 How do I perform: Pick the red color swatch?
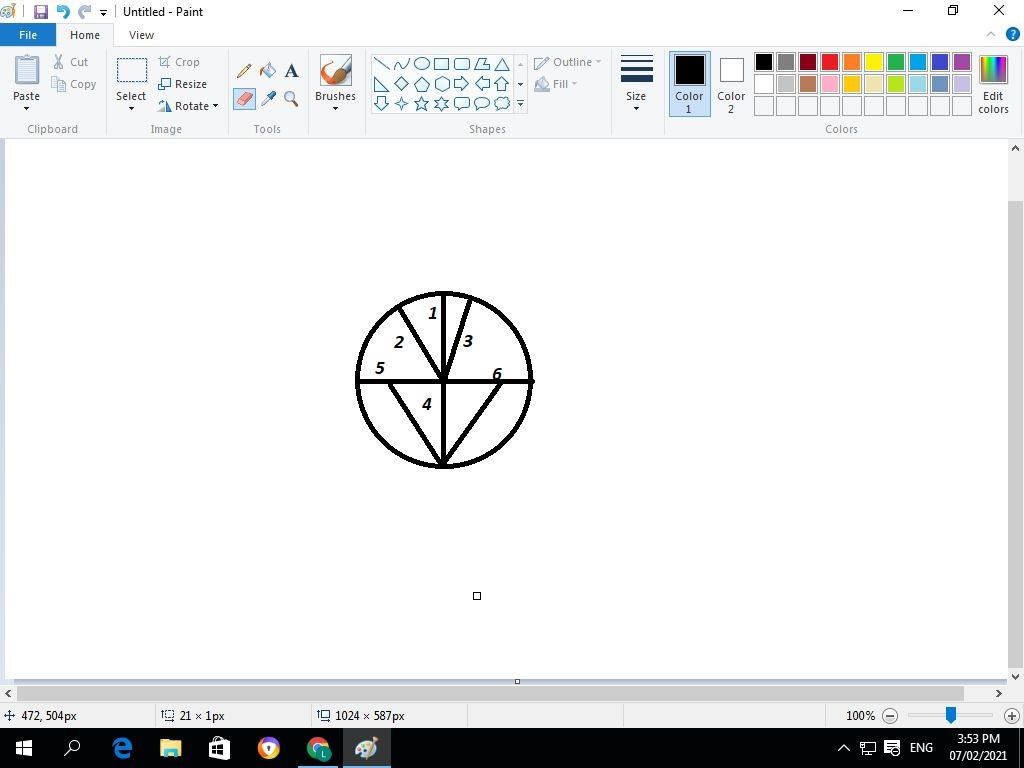coord(829,62)
